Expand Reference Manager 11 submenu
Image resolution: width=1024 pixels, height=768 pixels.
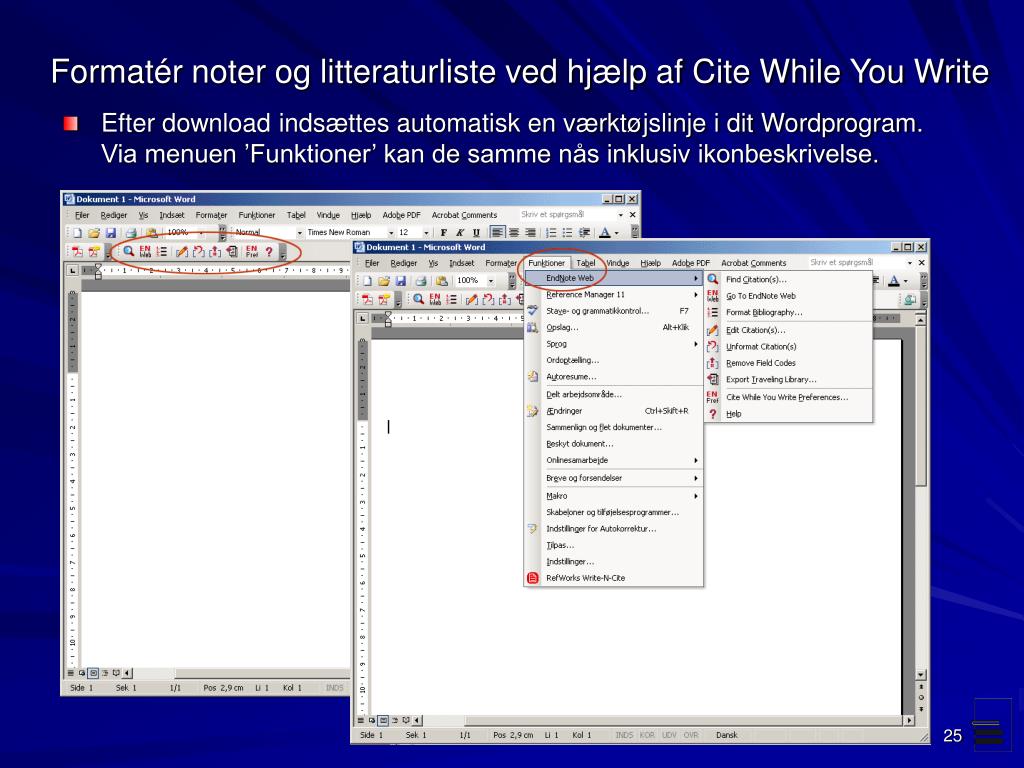pyautogui.click(x=614, y=295)
